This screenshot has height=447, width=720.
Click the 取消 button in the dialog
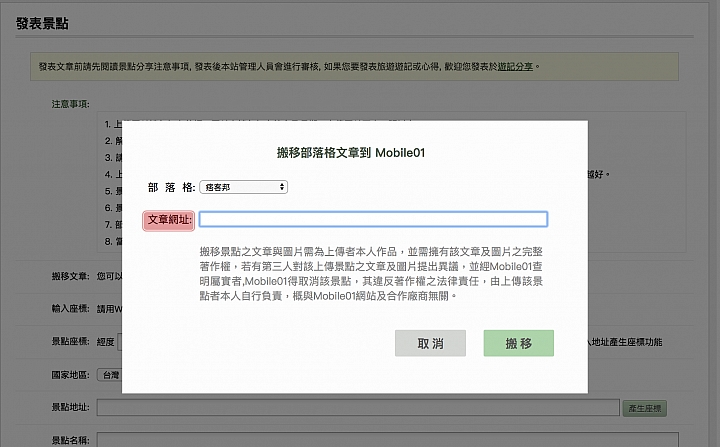tap(430, 343)
